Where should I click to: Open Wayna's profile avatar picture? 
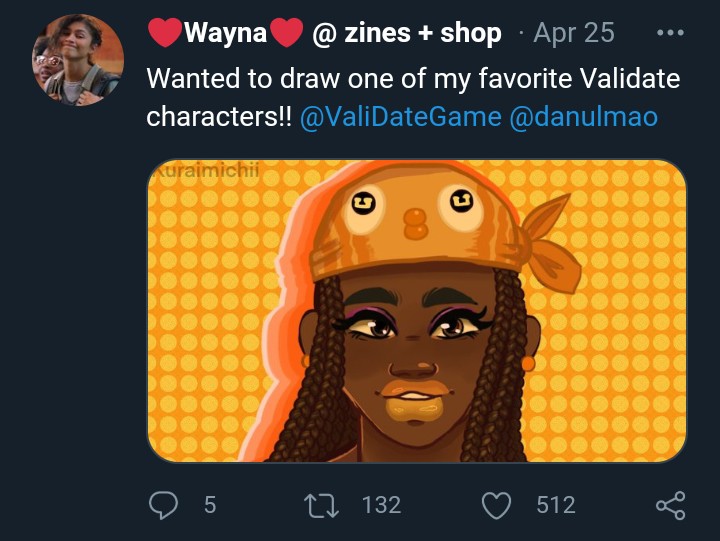(x=78, y=60)
